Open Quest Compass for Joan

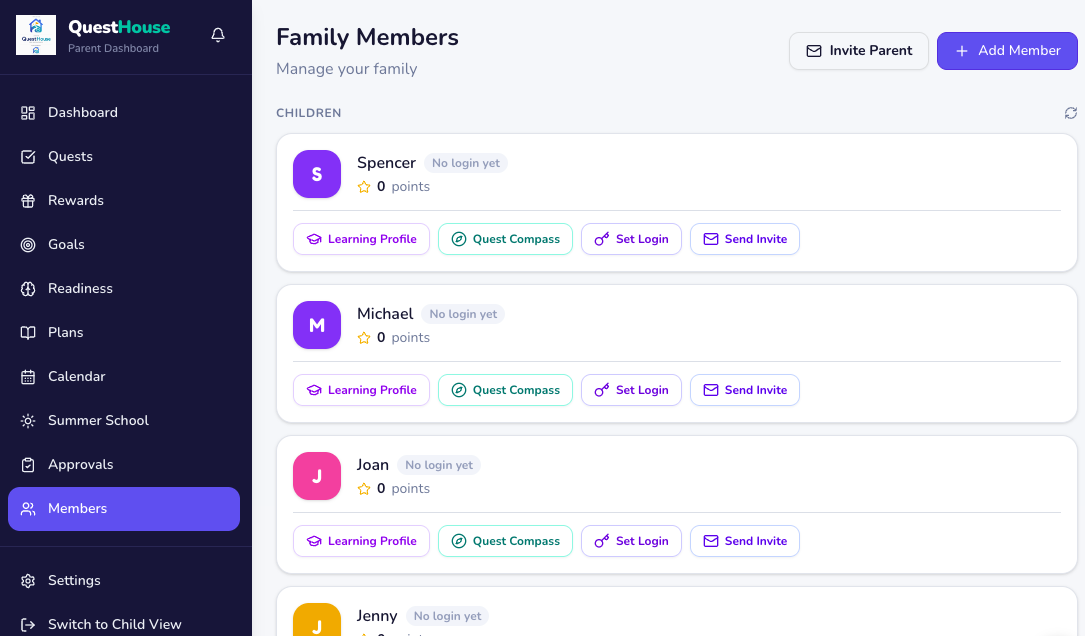pos(505,541)
